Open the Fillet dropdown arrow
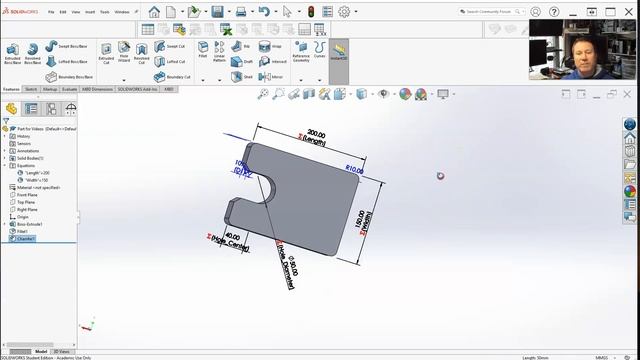The width and height of the screenshot is (640, 360). tap(203, 80)
